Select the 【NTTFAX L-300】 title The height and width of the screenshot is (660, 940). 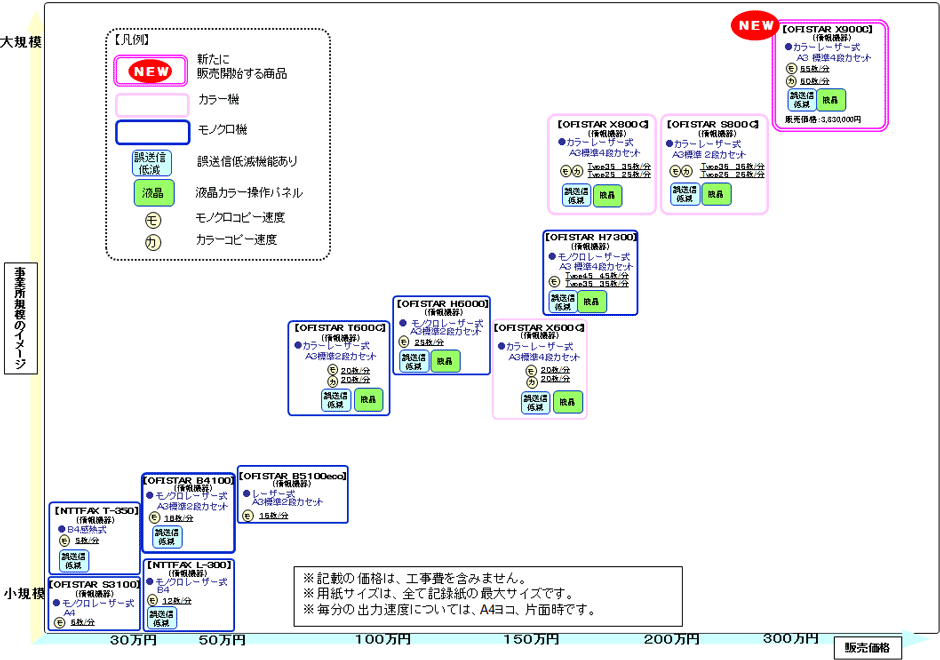[189, 565]
